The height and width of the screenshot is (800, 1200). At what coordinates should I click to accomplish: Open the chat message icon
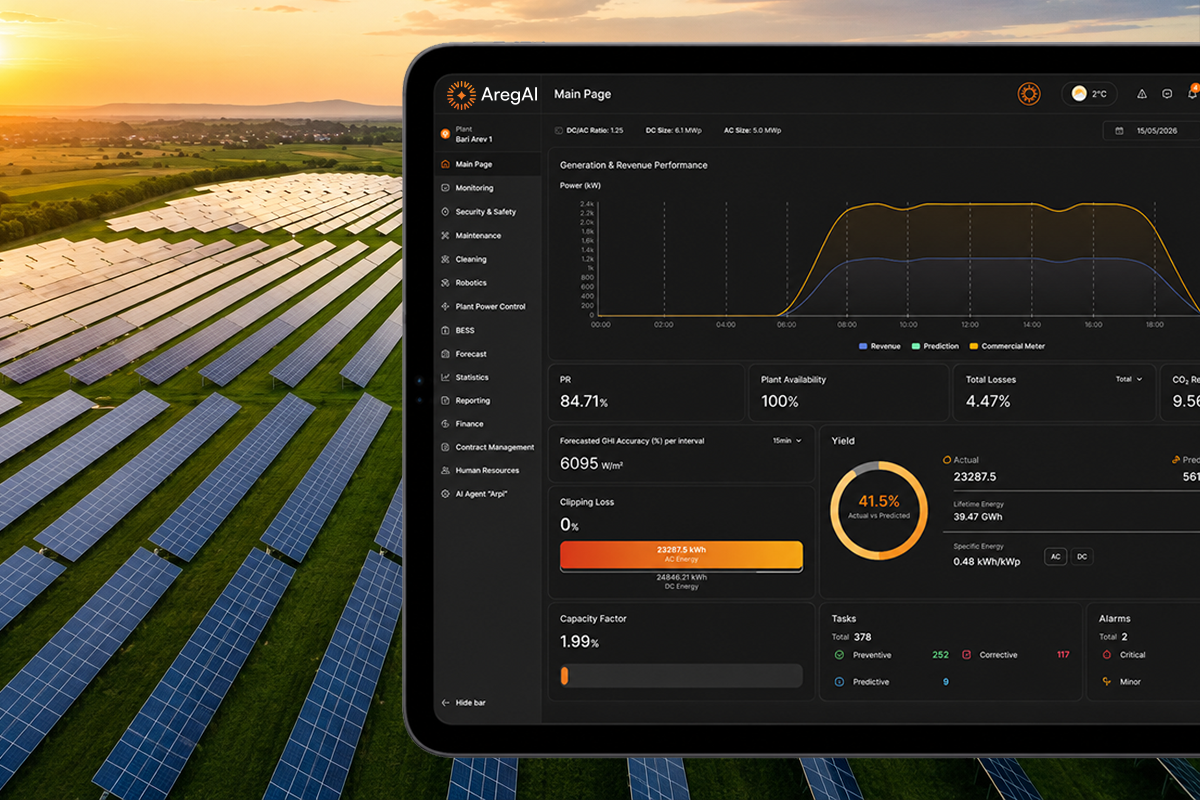[1167, 94]
